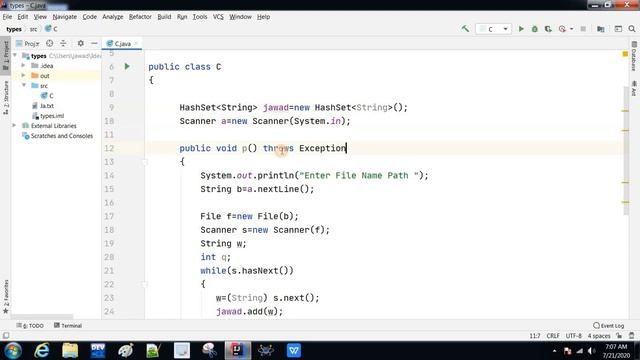Click the editor vertical scrollbar
640x360 pixels.
pos(627,151)
